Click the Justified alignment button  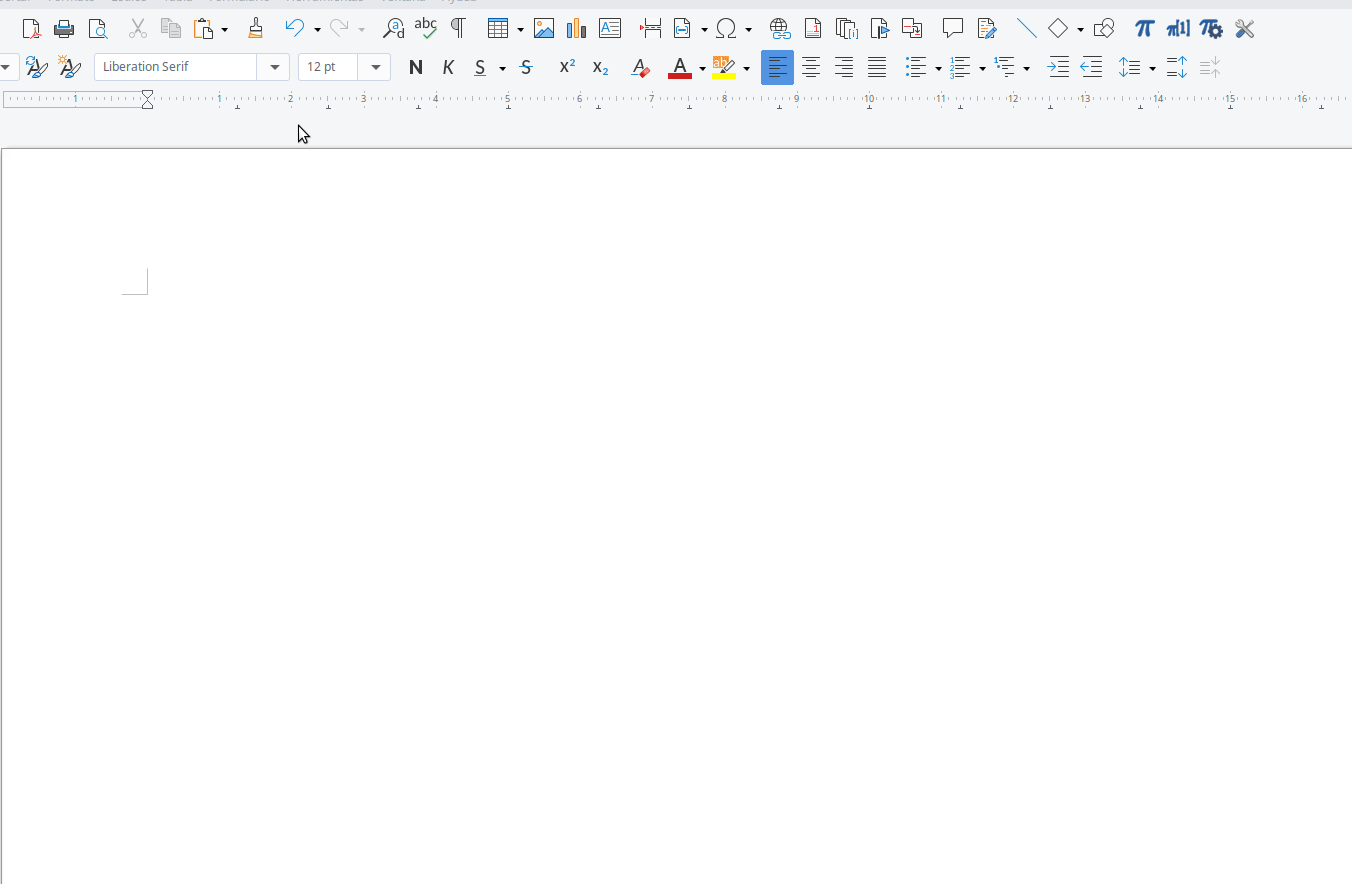(x=877, y=67)
